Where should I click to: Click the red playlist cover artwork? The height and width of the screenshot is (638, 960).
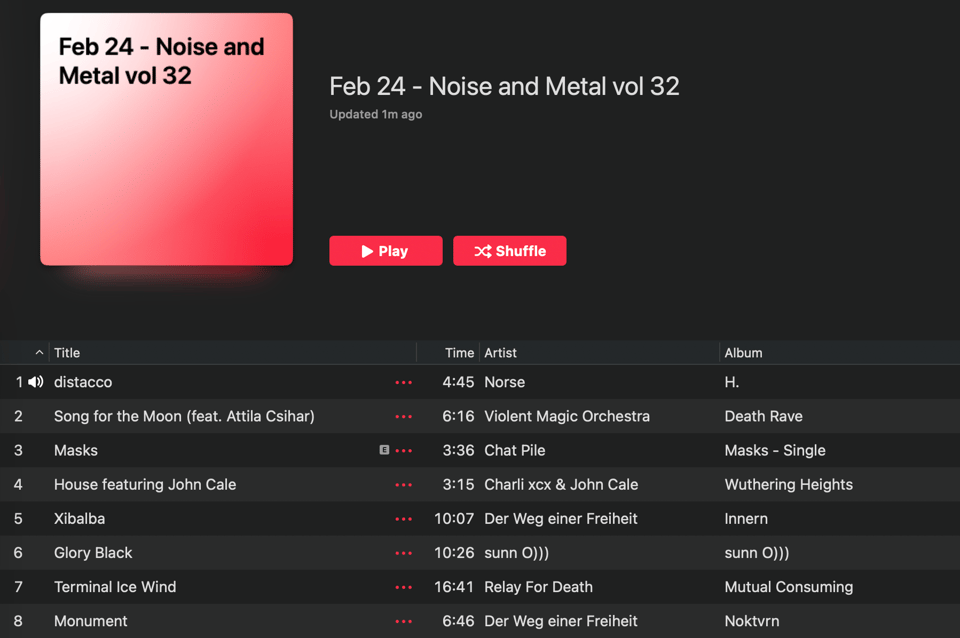tap(166, 139)
